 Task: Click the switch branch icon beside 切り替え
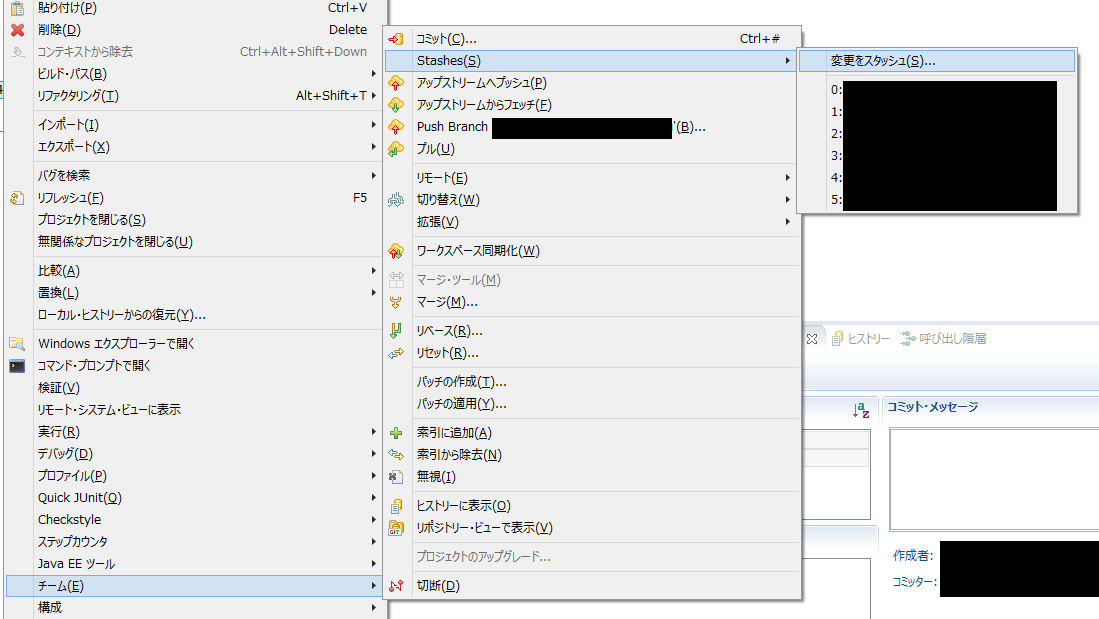[x=396, y=200]
